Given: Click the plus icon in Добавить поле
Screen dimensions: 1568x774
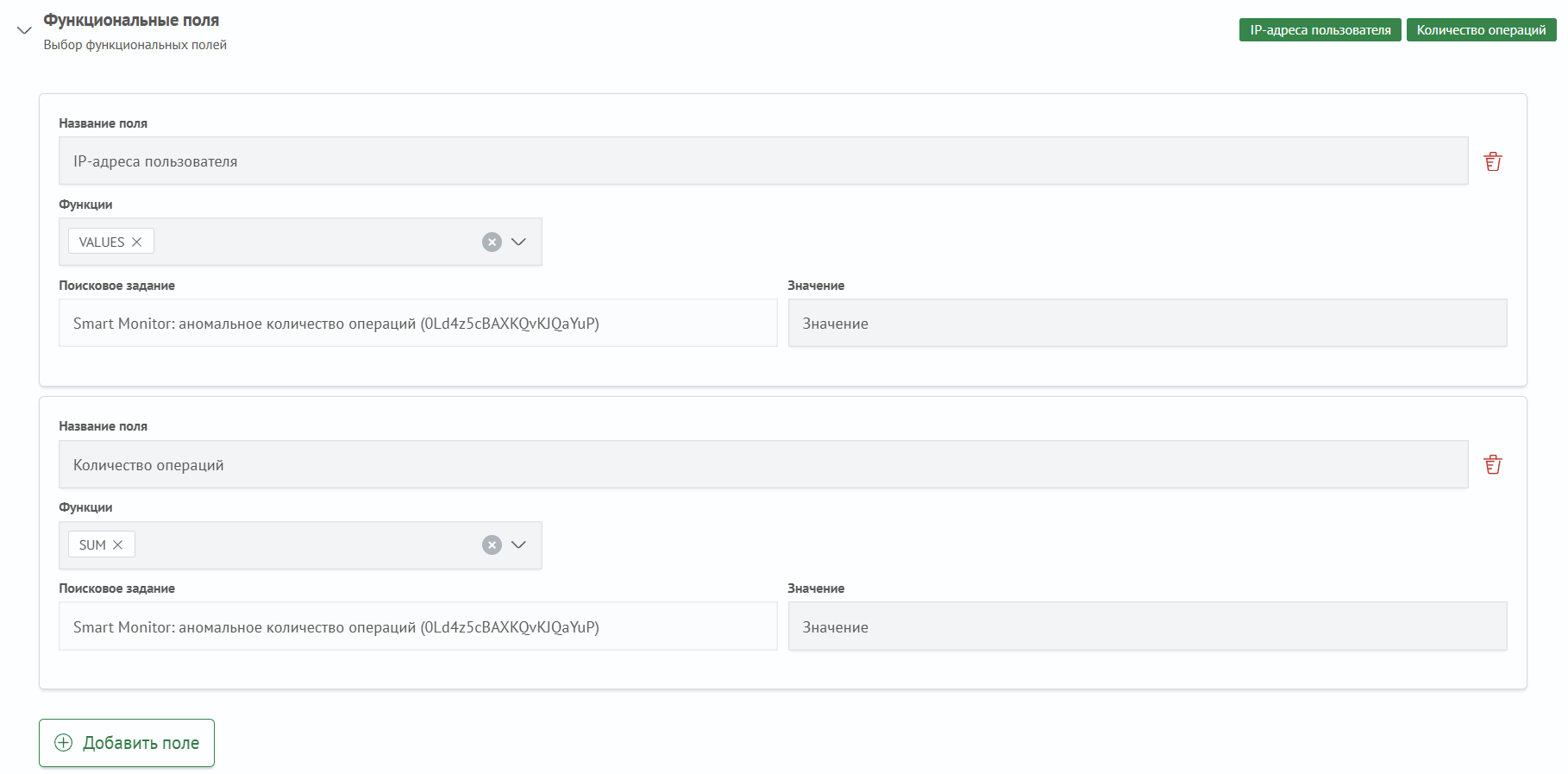Looking at the screenshot, I should [x=64, y=743].
